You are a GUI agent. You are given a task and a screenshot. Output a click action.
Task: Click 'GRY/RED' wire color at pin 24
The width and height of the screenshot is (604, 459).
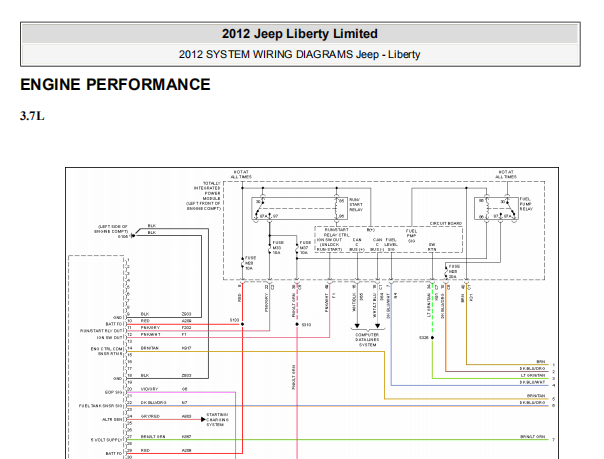click(150, 416)
